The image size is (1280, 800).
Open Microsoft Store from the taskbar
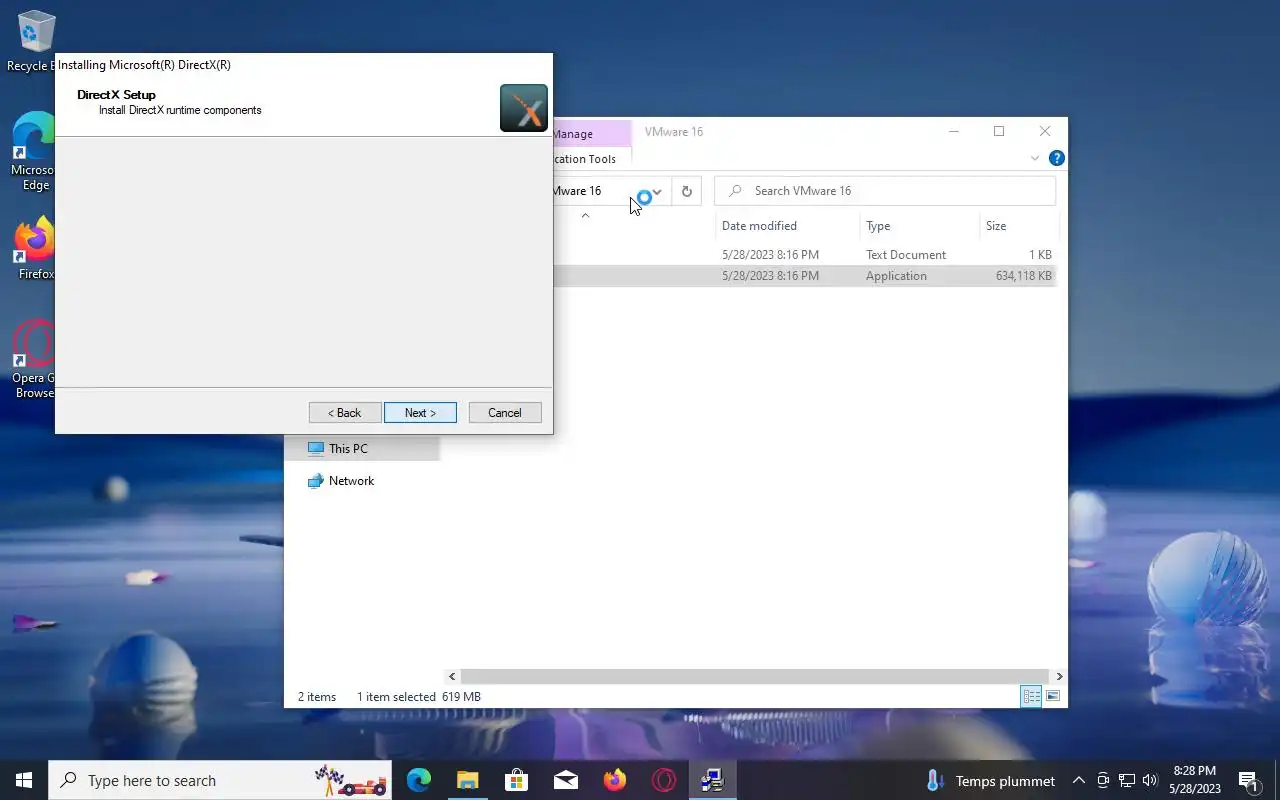click(516, 780)
